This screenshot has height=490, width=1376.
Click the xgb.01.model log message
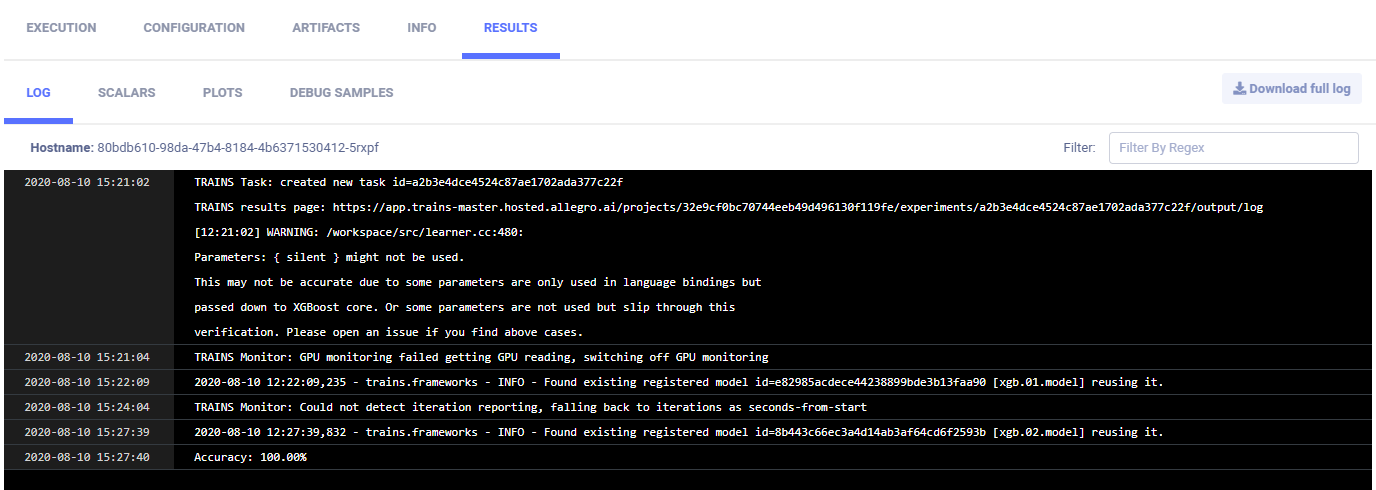(x=678, y=382)
